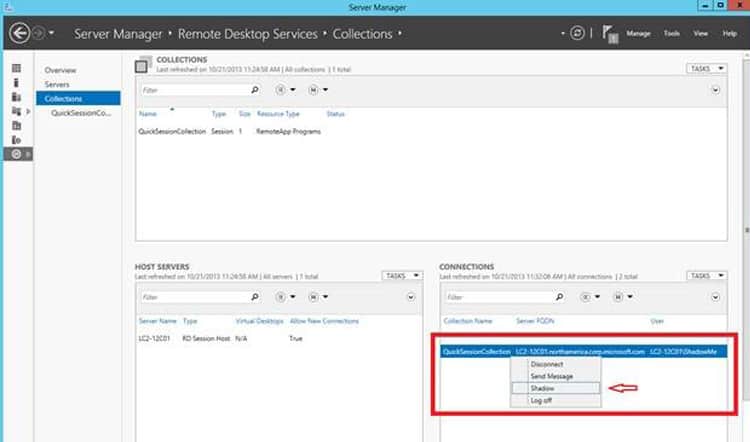750x442 pixels.
Task: Choose Log off from the context menu
Action: 556,400
